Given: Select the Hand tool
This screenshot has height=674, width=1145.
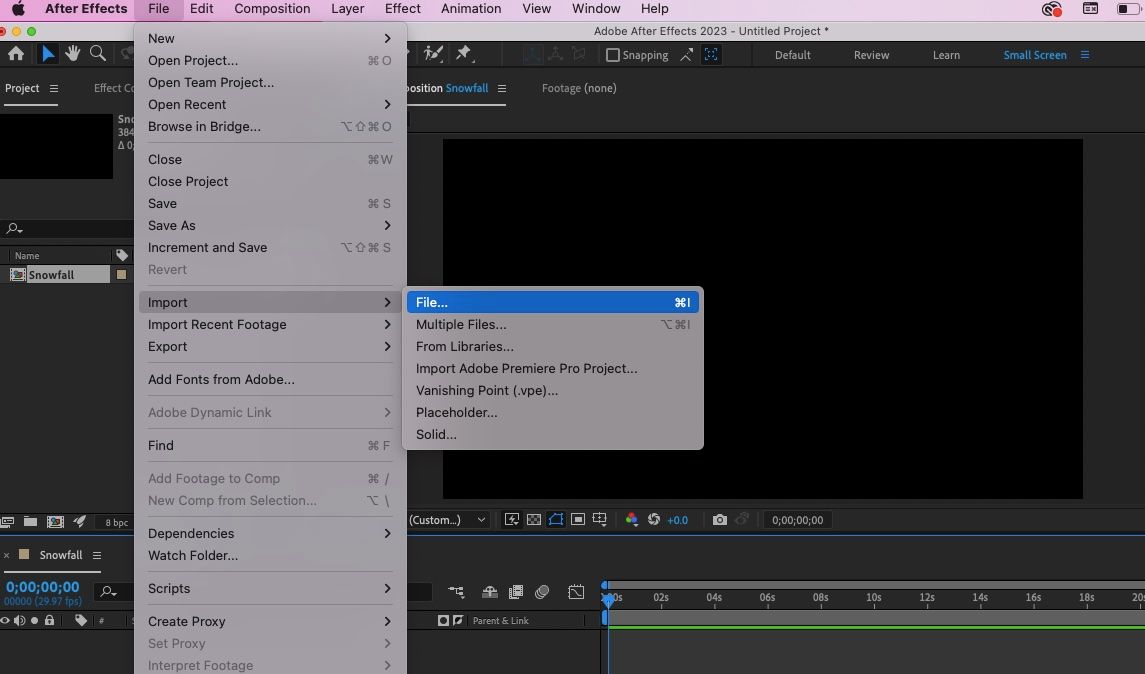Looking at the screenshot, I should point(73,54).
